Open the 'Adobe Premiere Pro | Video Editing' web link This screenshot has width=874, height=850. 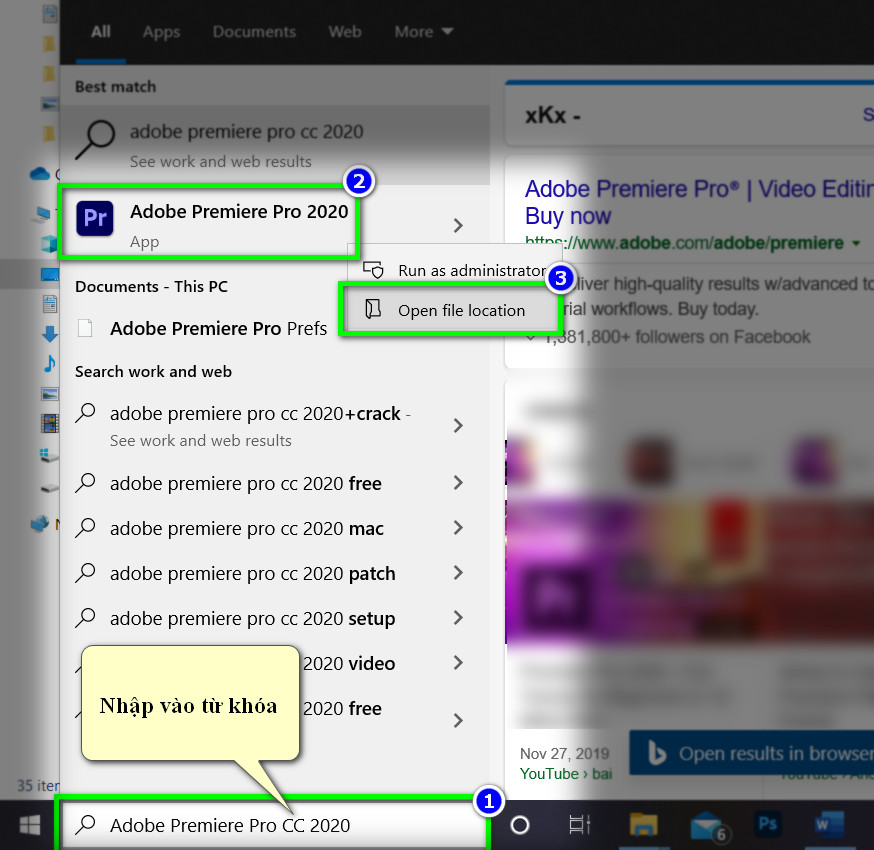pos(699,202)
